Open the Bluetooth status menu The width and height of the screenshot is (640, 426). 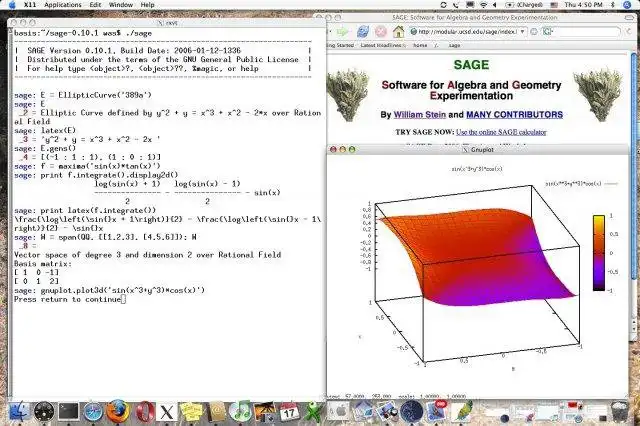tap(613, 5)
